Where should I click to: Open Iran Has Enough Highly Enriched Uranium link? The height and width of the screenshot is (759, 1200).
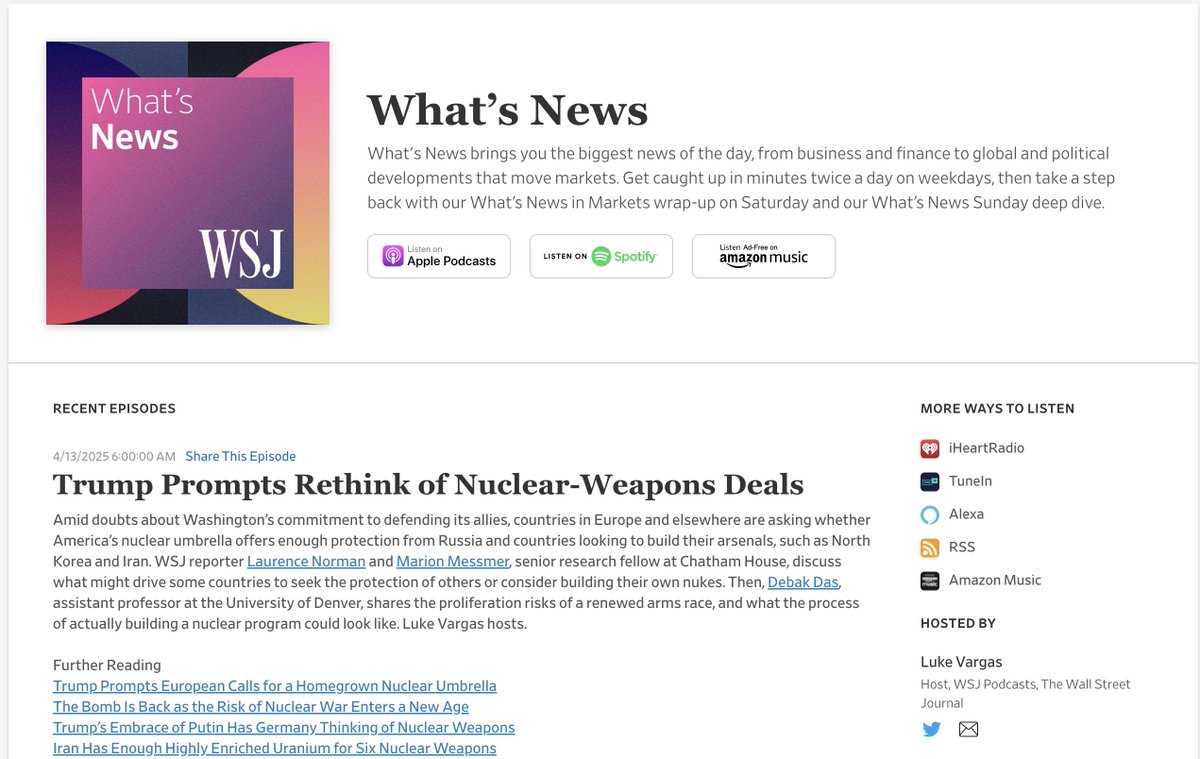pos(275,749)
